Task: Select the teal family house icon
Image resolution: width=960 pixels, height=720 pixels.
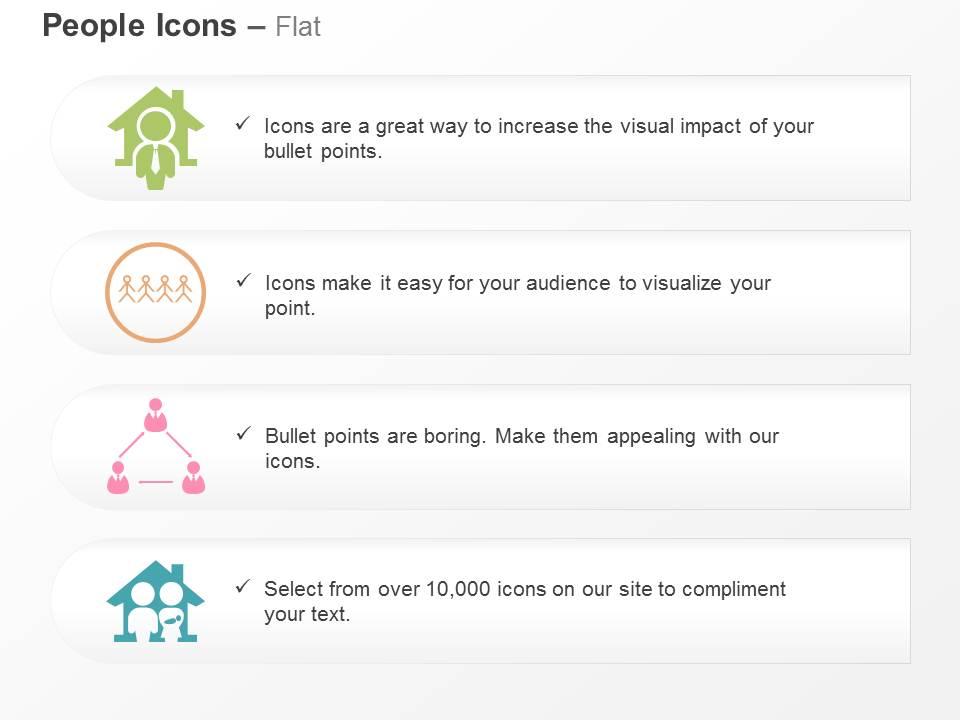Action: click(156, 601)
